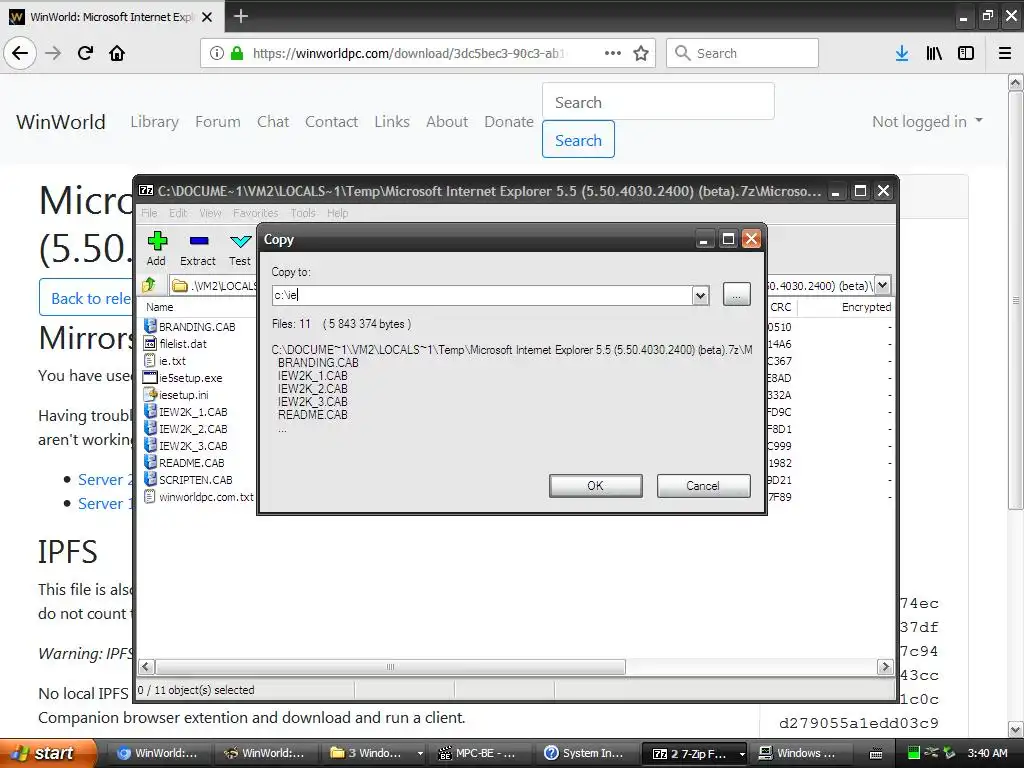Sort by the CRC column header

tap(780, 307)
